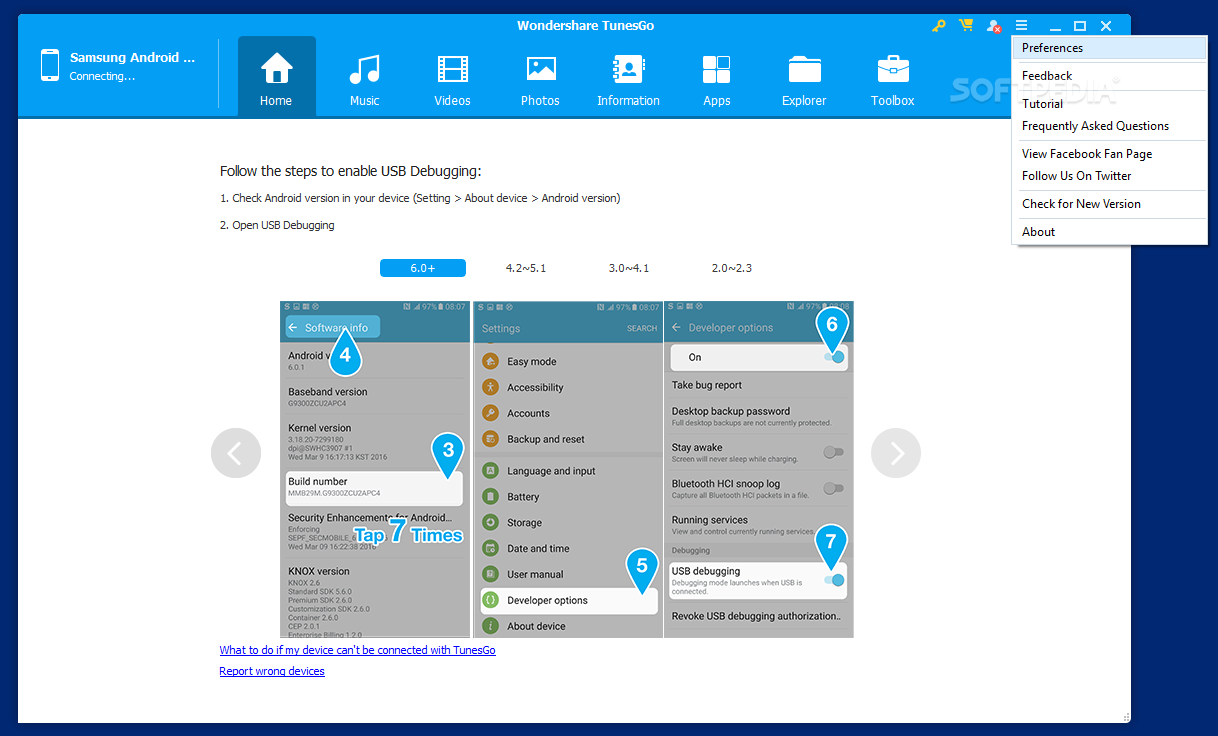This screenshot has width=1218, height=736.
Task: Choose Follow Us On Twitter
Action: click(x=1109, y=176)
